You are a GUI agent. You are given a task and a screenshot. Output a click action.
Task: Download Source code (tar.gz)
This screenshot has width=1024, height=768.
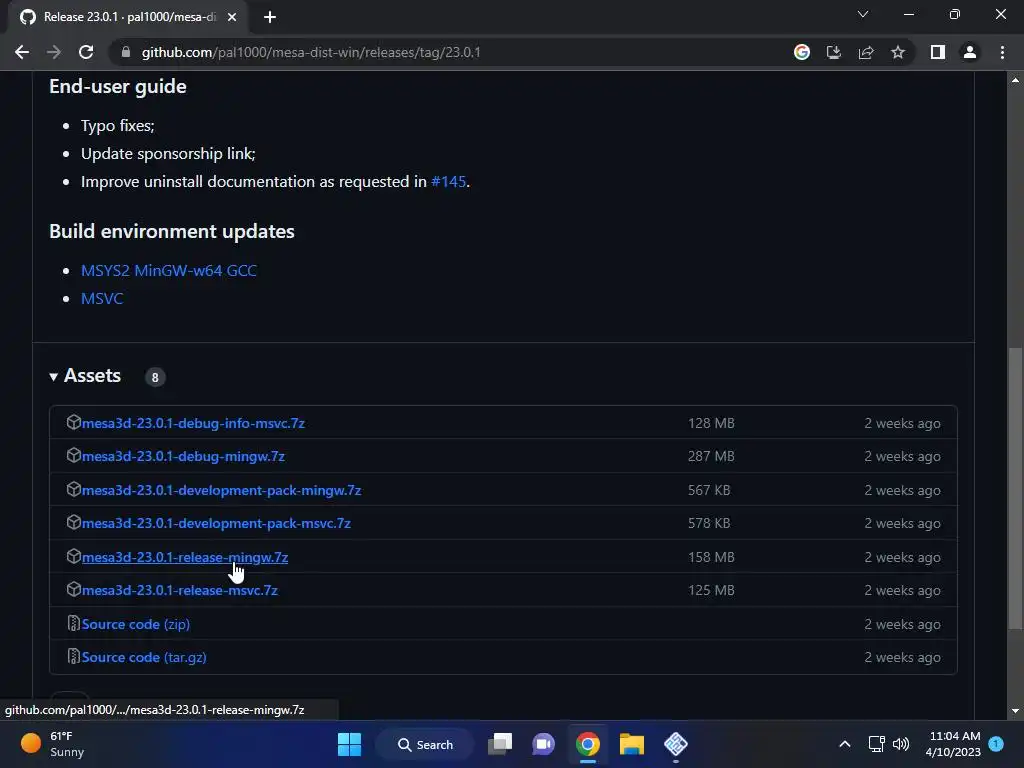144,658
